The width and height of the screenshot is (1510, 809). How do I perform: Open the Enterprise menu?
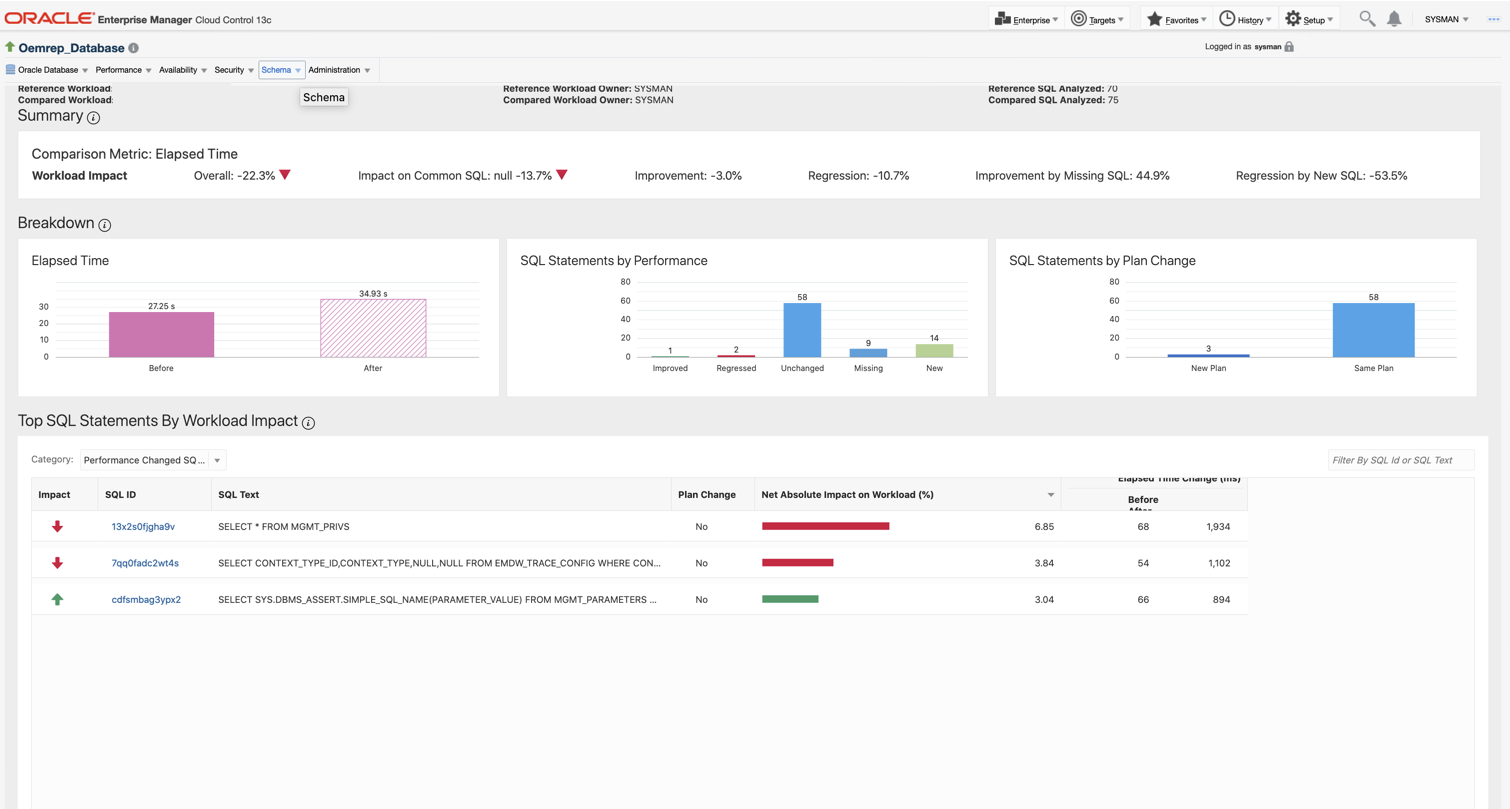click(1026, 19)
